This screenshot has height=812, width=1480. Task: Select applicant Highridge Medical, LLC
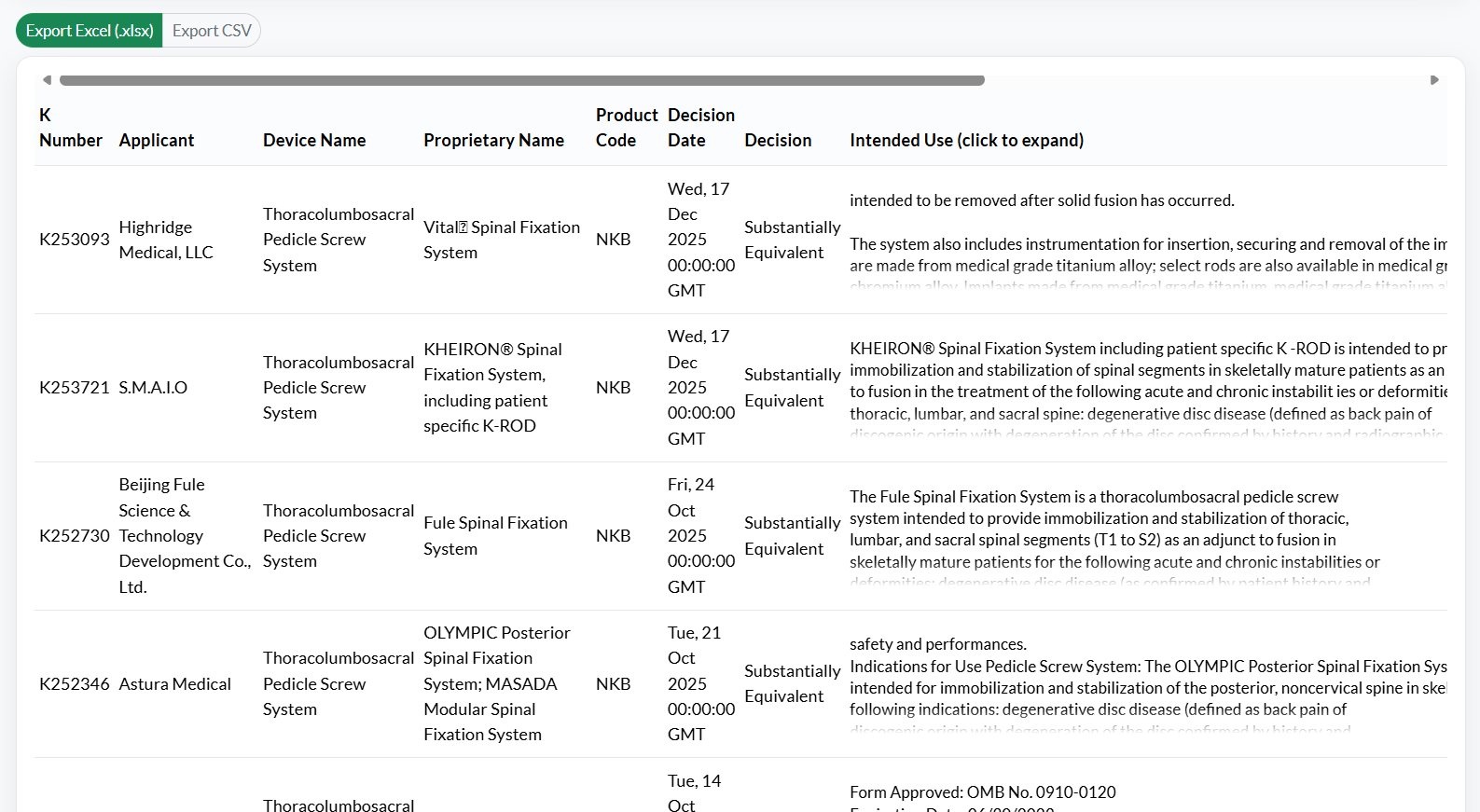[x=166, y=240]
